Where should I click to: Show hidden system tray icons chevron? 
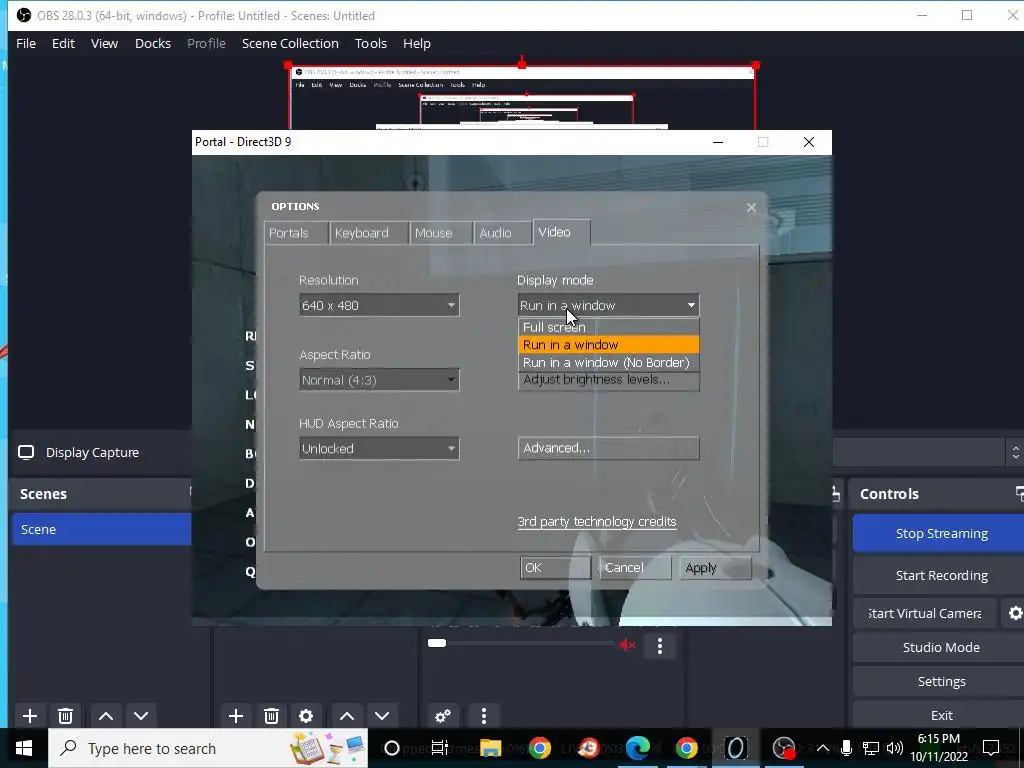coord(823,748)
